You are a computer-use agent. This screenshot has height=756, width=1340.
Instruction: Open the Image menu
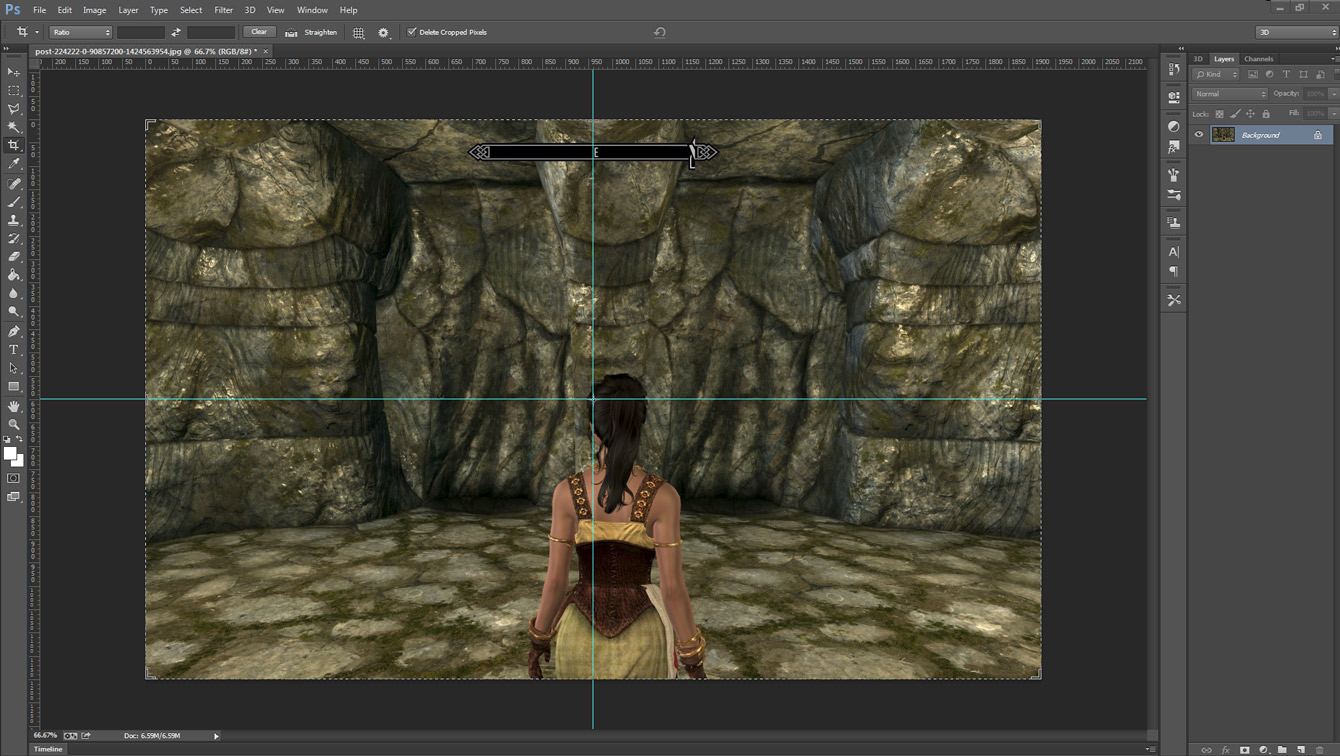[94, 10]
